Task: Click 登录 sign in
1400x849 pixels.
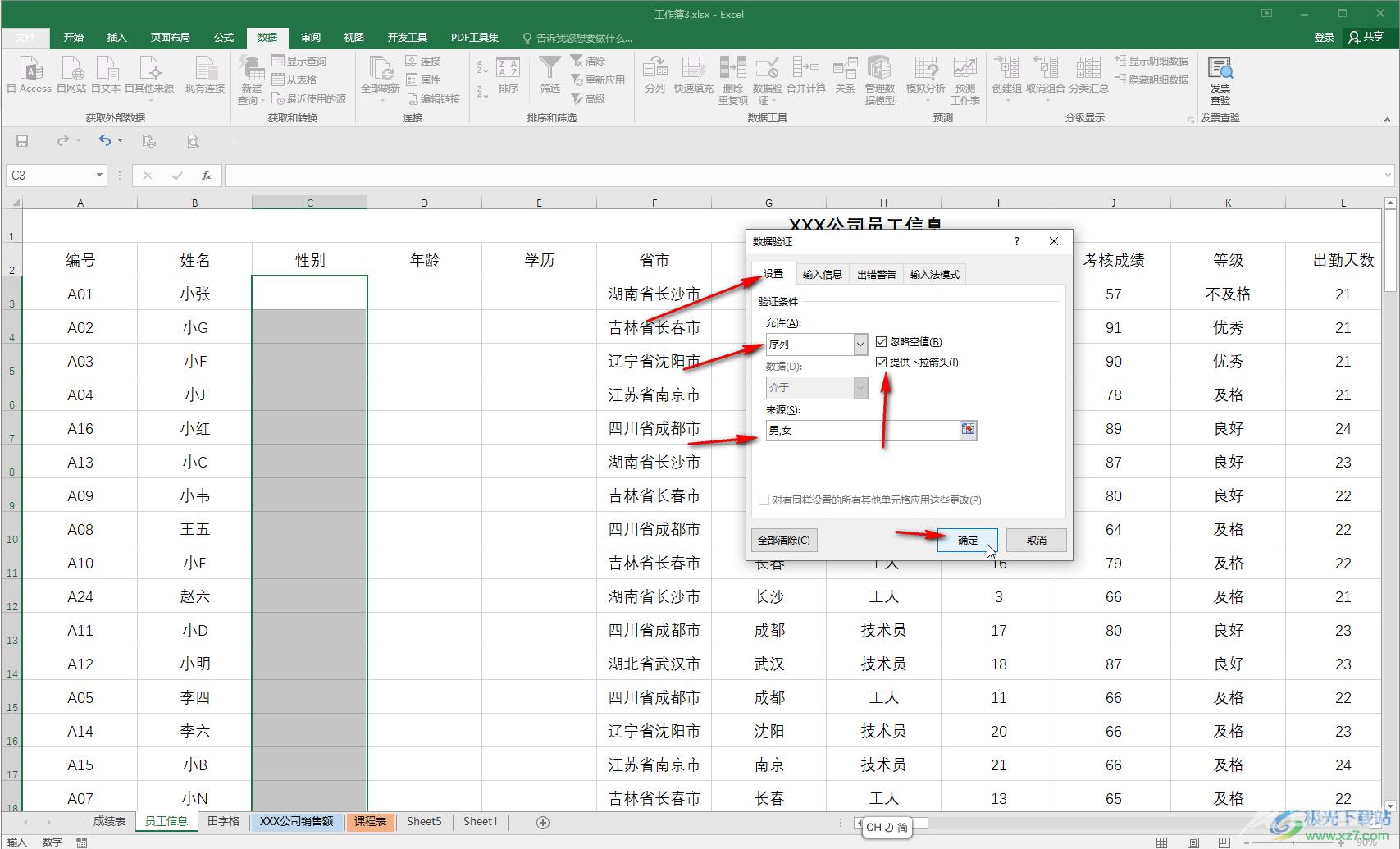Action: click(x=1324, y=38)
